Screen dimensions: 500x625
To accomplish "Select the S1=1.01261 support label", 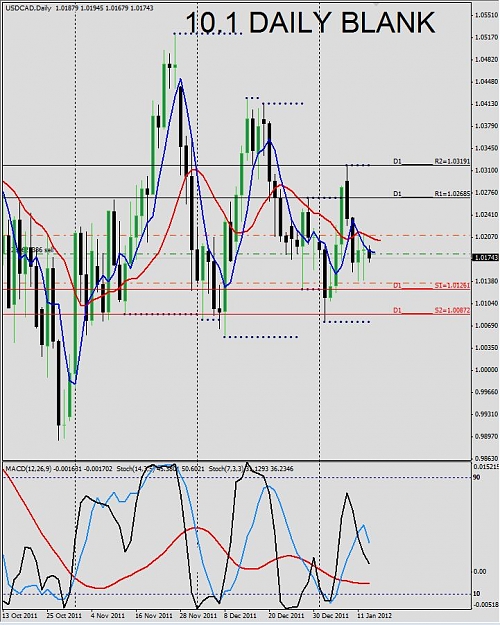I will pyautogui.click(x=452, y=285).
